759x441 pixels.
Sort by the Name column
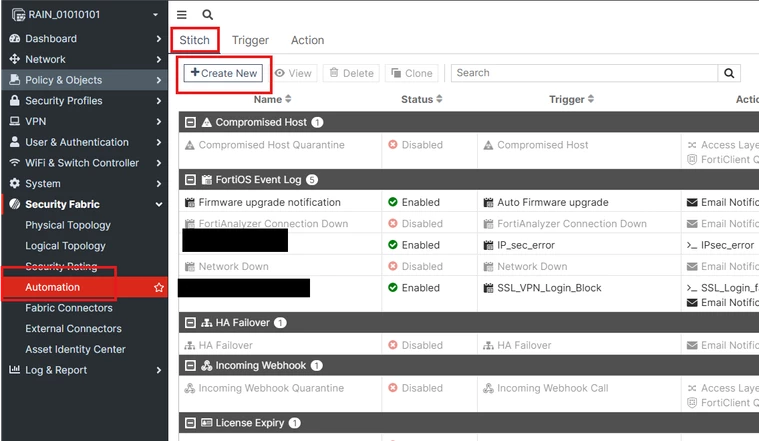[273, 99]
